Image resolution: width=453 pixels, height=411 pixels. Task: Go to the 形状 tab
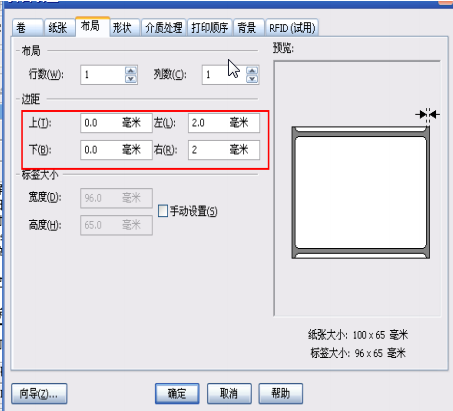pos(124,28)
